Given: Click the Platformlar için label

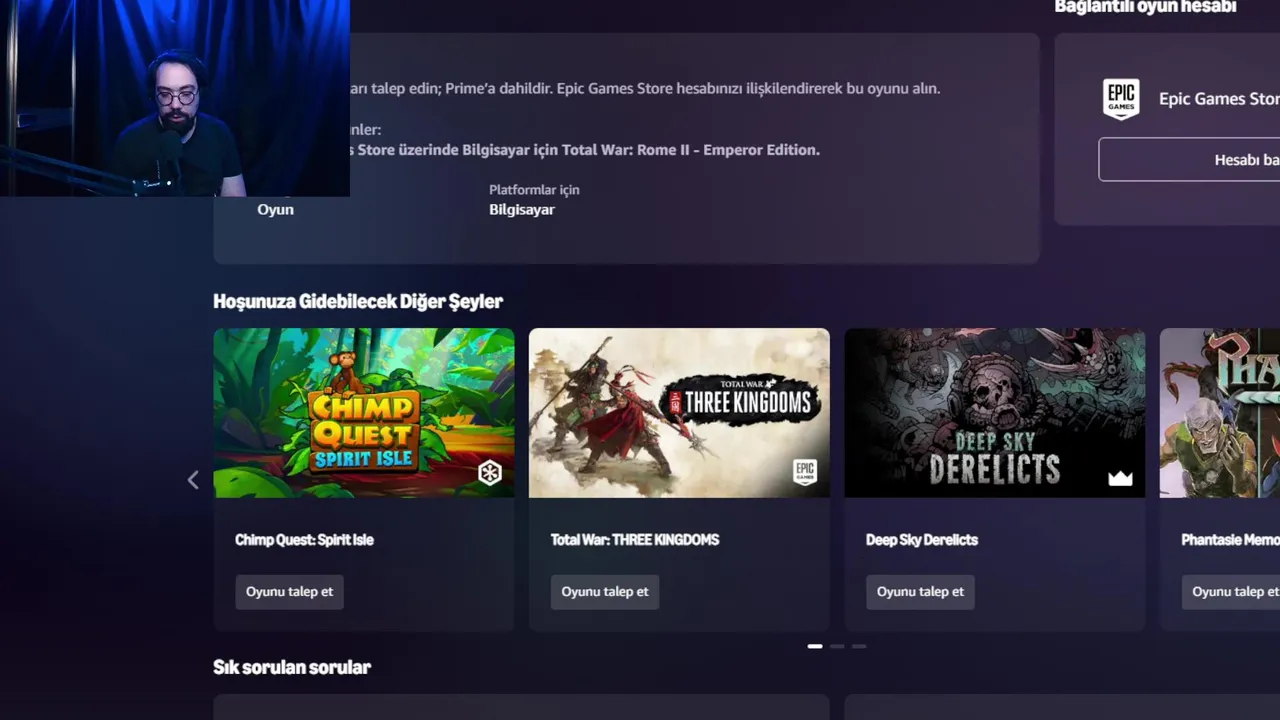Looking at the screenshot, I should pos(534,189).
